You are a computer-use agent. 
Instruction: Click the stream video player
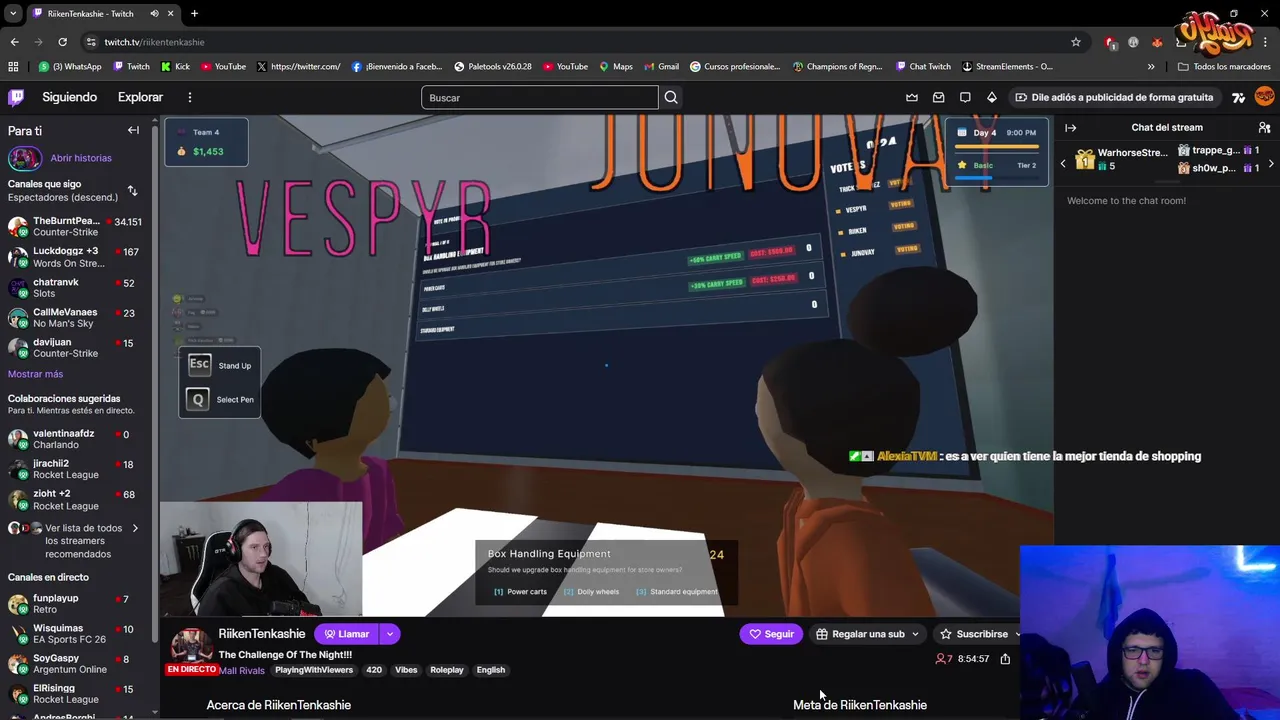coord(606,365)
